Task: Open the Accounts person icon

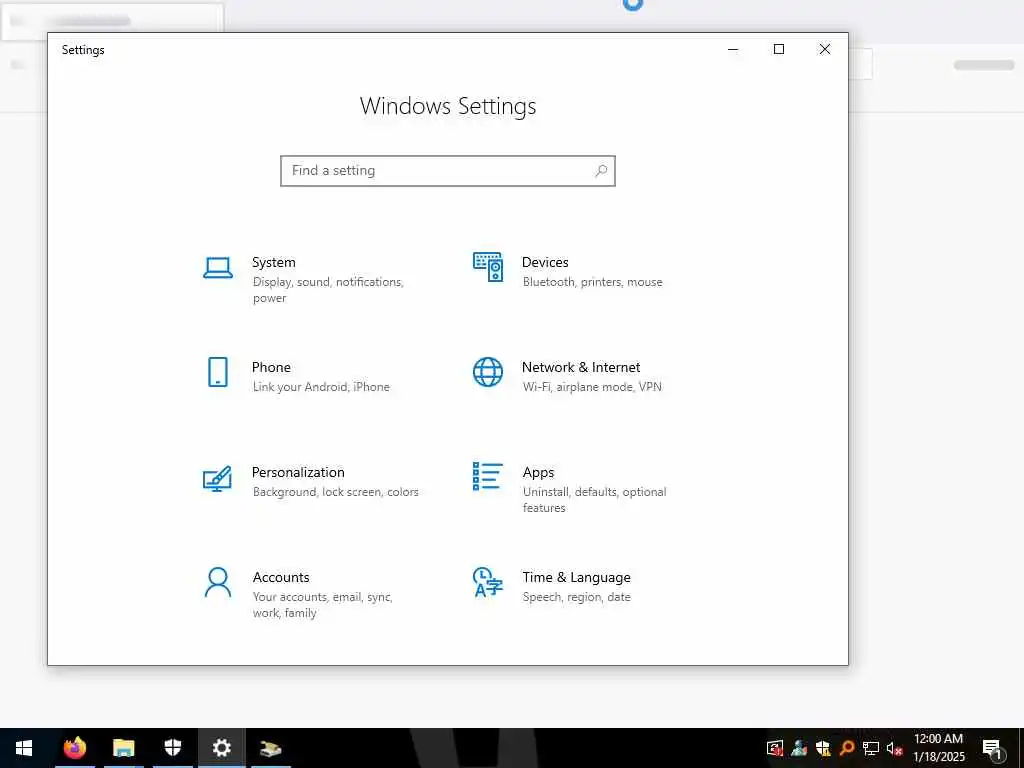Action: coord(217,583)
